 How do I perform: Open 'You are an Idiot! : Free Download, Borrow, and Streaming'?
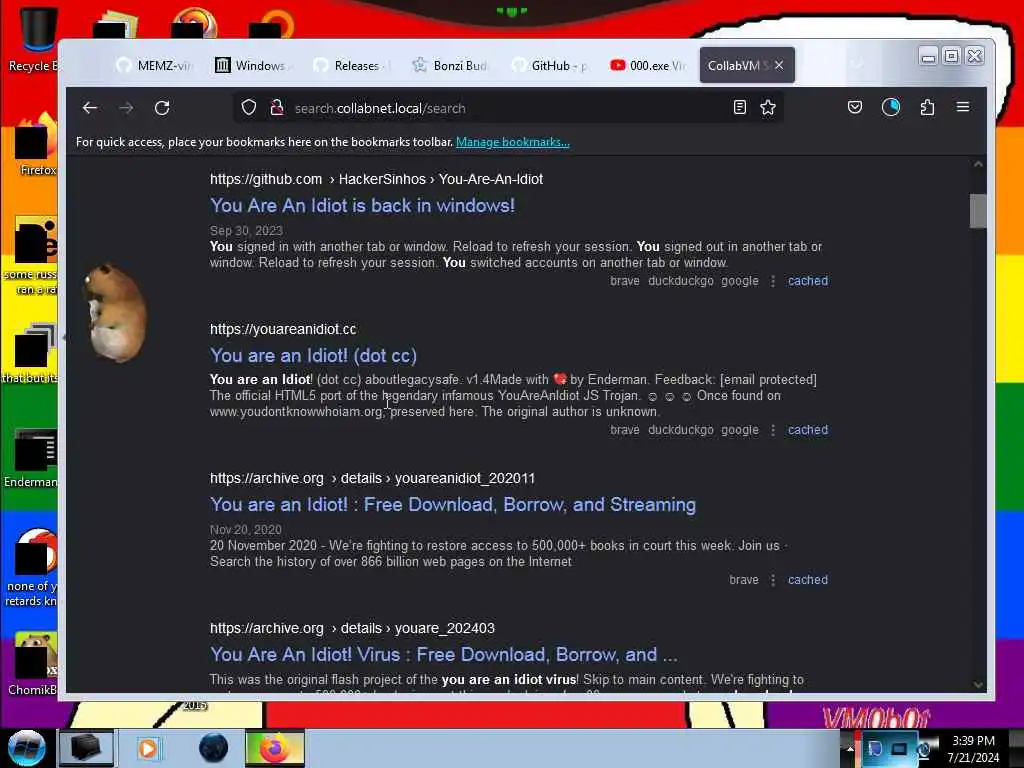(453, 505)
